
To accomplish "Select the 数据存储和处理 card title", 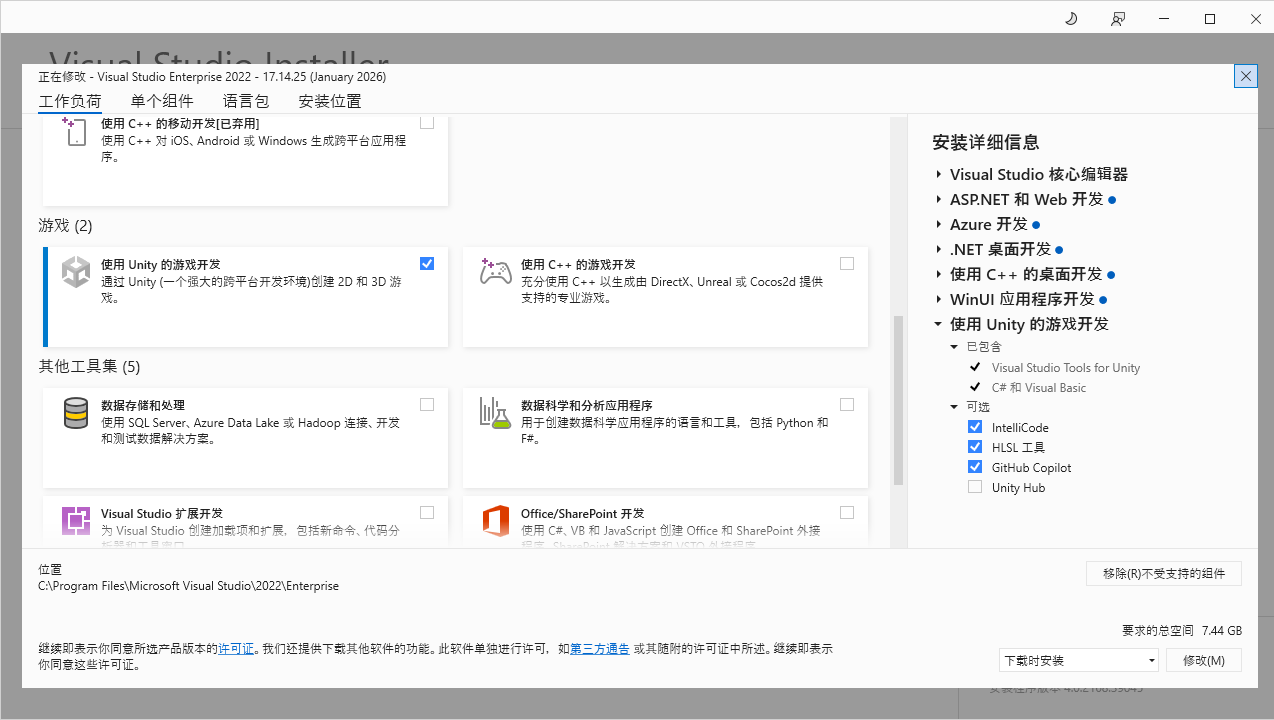I will 143,406.
